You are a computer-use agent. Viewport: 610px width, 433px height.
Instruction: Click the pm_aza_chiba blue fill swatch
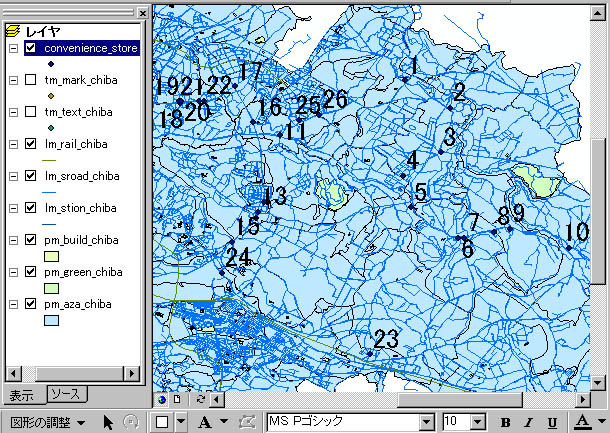51,320
